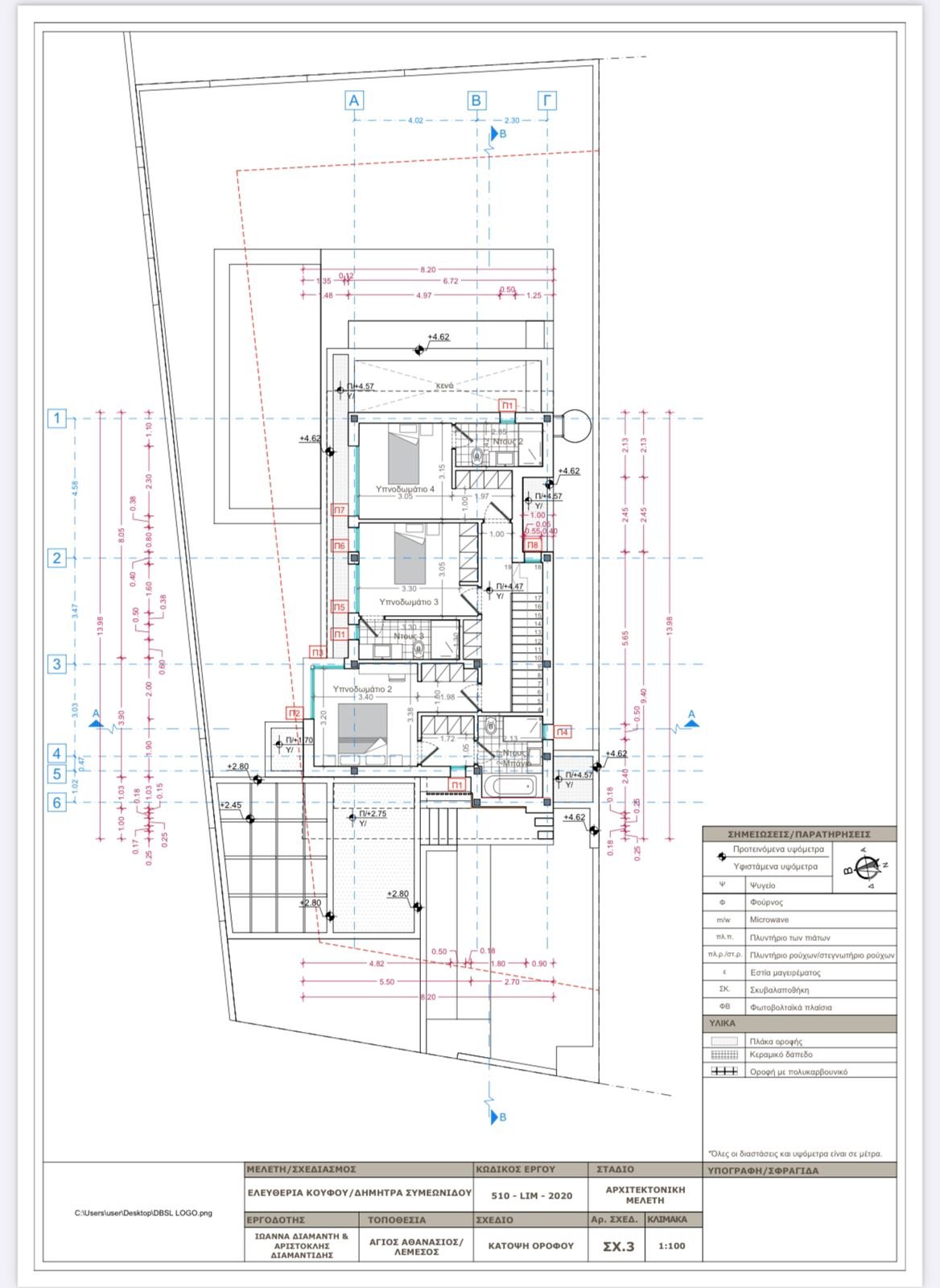The image size is (940, 1288).
Task: Click the section arrow B at the bottom
Action: (497, 1117)
